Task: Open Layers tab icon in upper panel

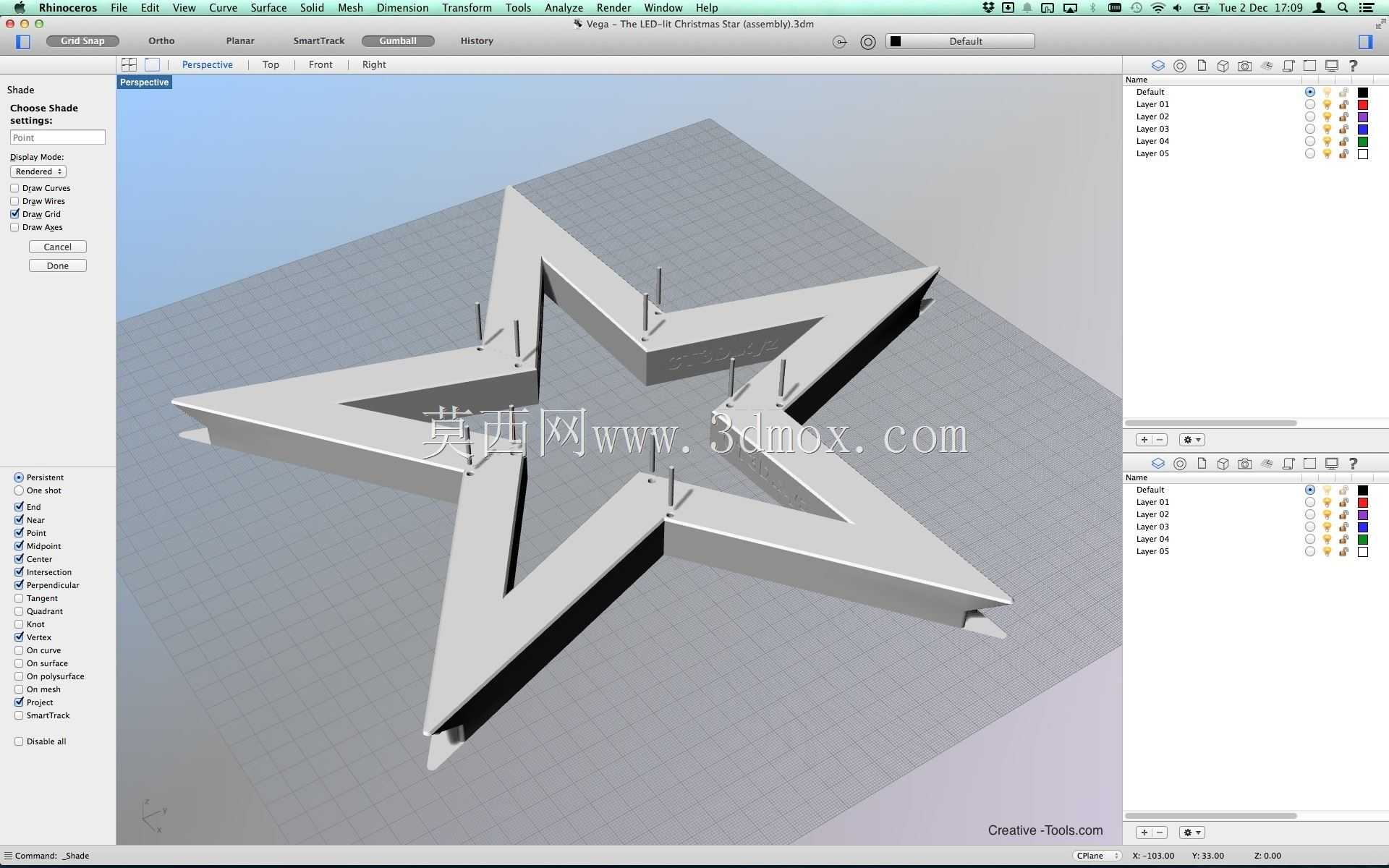Action: [x=1158, y=66]
